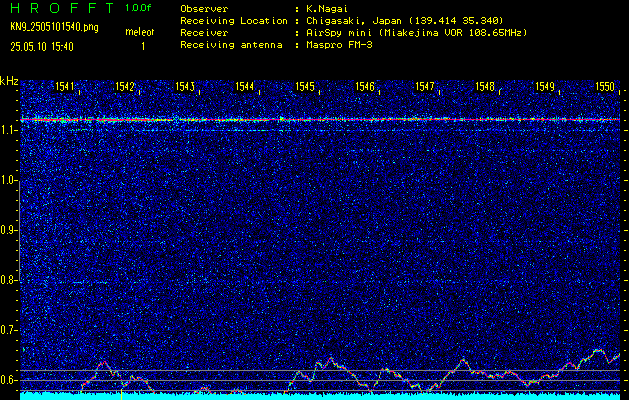Click the 1541 time marker

pos(64,86)
